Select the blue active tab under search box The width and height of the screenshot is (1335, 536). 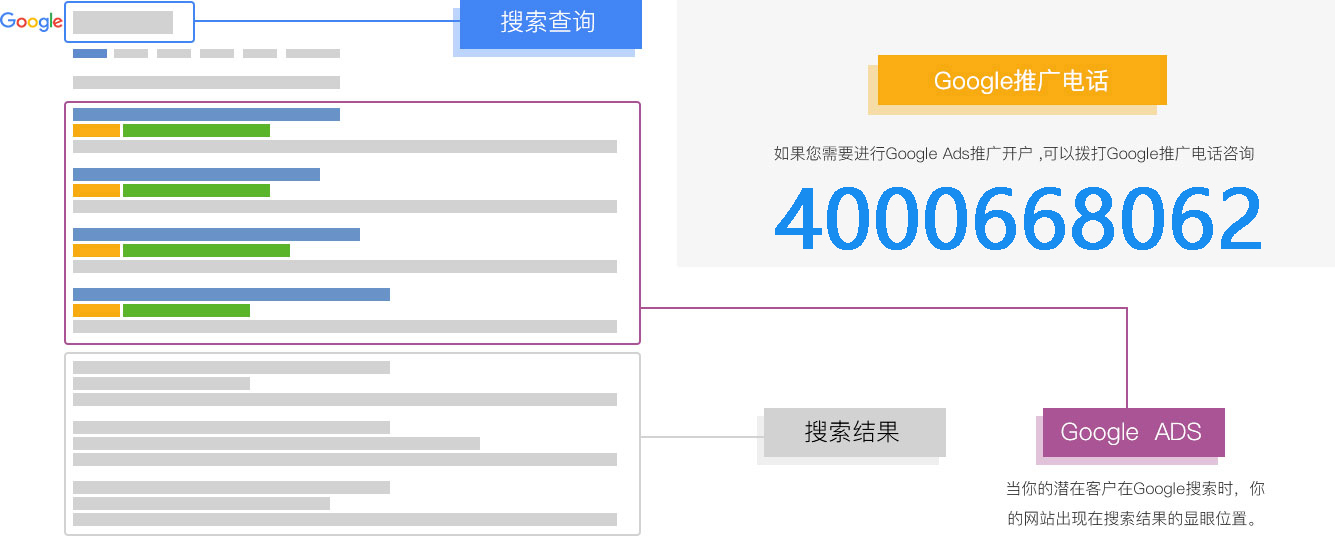90,53
